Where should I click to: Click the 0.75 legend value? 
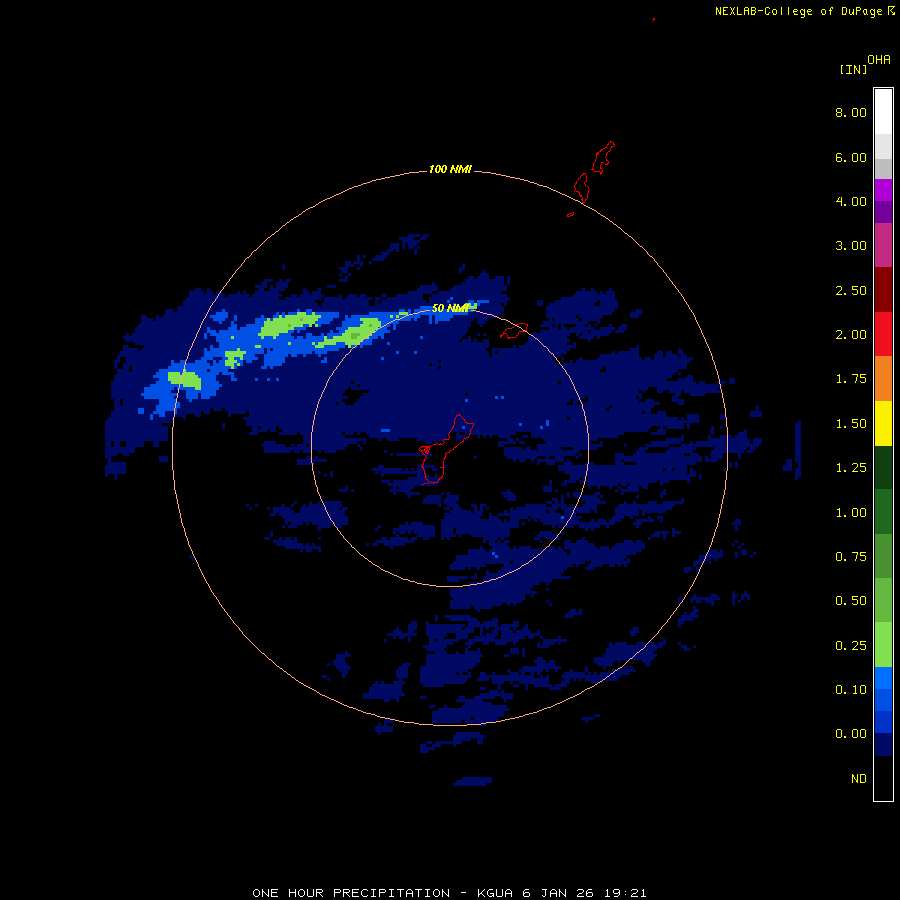coord(851,557)
